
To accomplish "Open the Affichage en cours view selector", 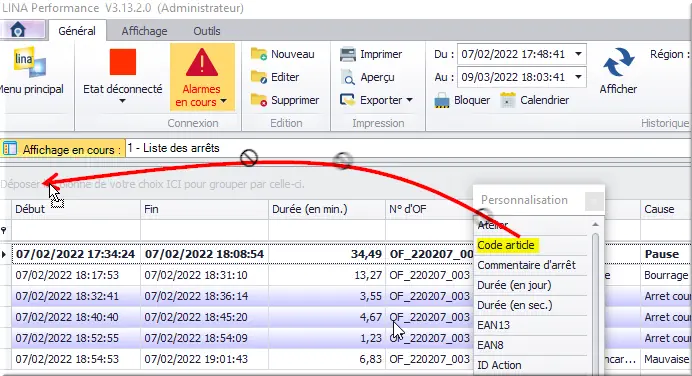I will coord(408,148).
